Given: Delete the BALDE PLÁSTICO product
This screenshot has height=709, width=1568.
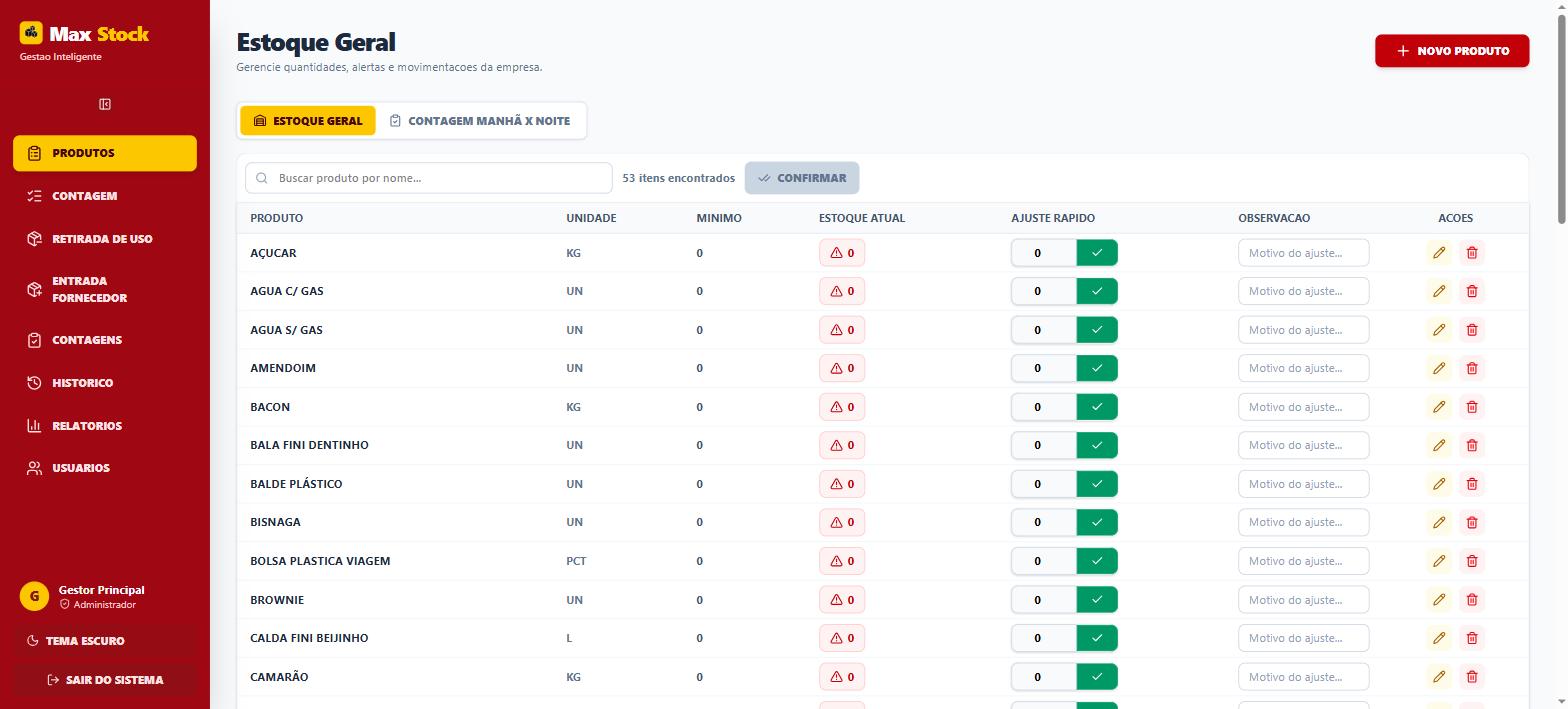Looking at the screenshot, I should pos(1472,484).
